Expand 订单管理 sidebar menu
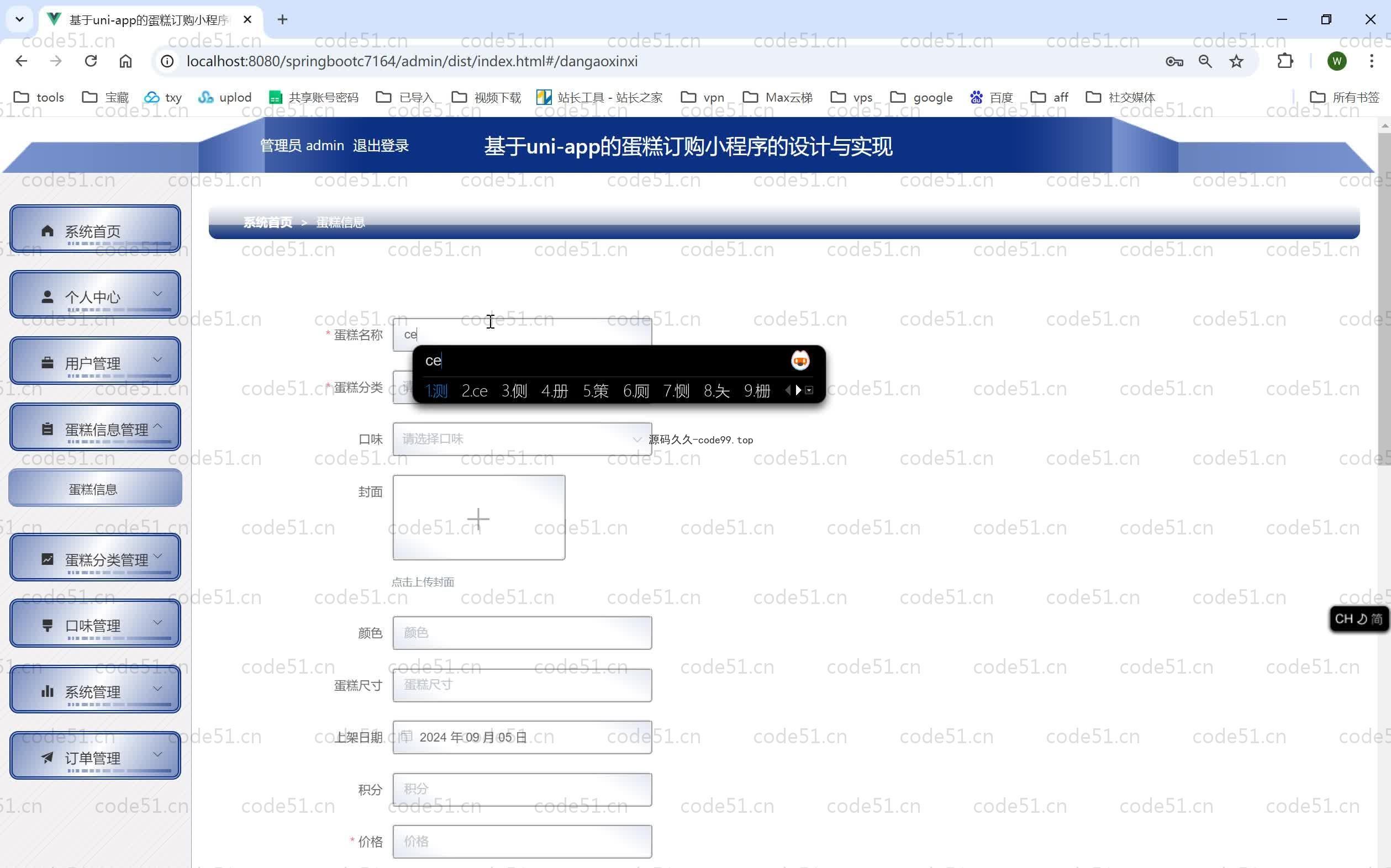 [96, 756]
